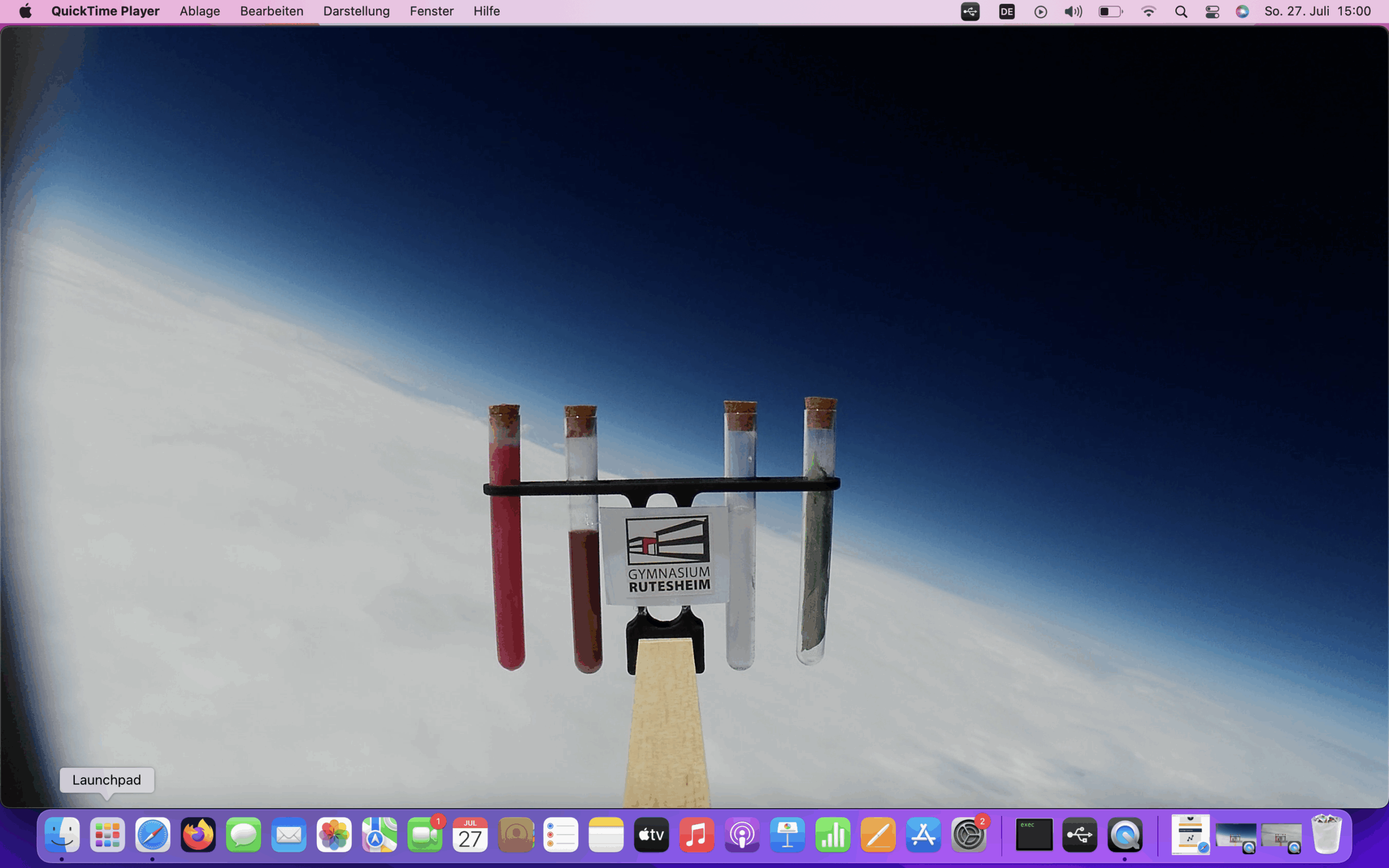Open Control Center in menu bar
1389x868 pixels.
coord(1212,11)
